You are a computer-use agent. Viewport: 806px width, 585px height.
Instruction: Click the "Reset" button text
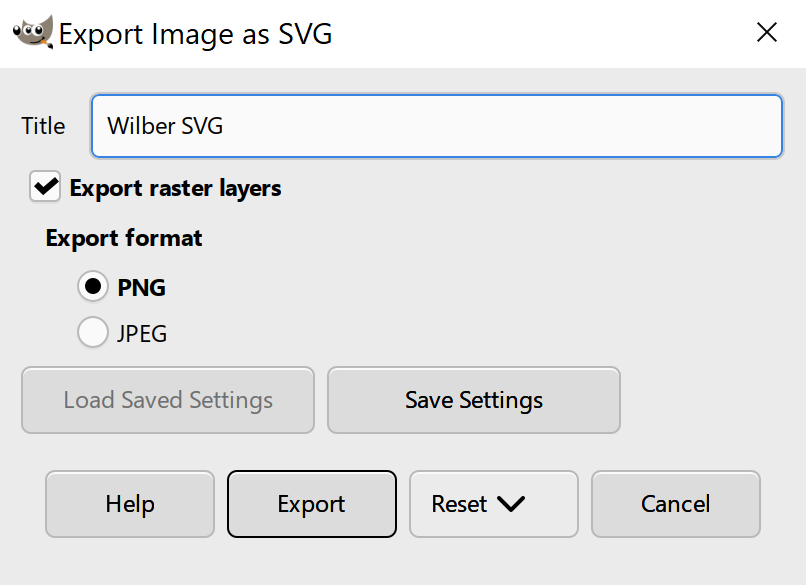[459, 504]
